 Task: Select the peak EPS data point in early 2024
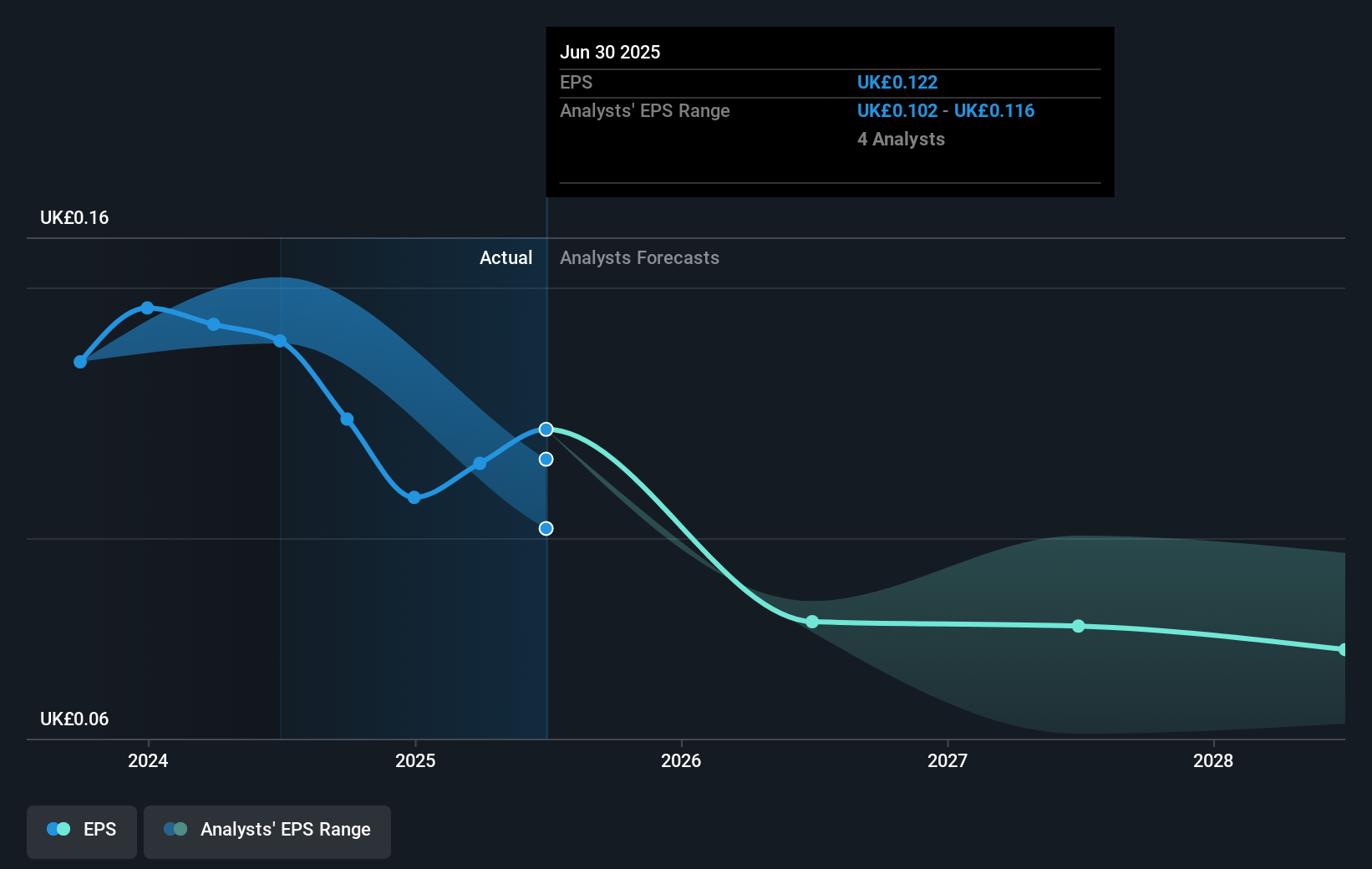tap(147, 308)
